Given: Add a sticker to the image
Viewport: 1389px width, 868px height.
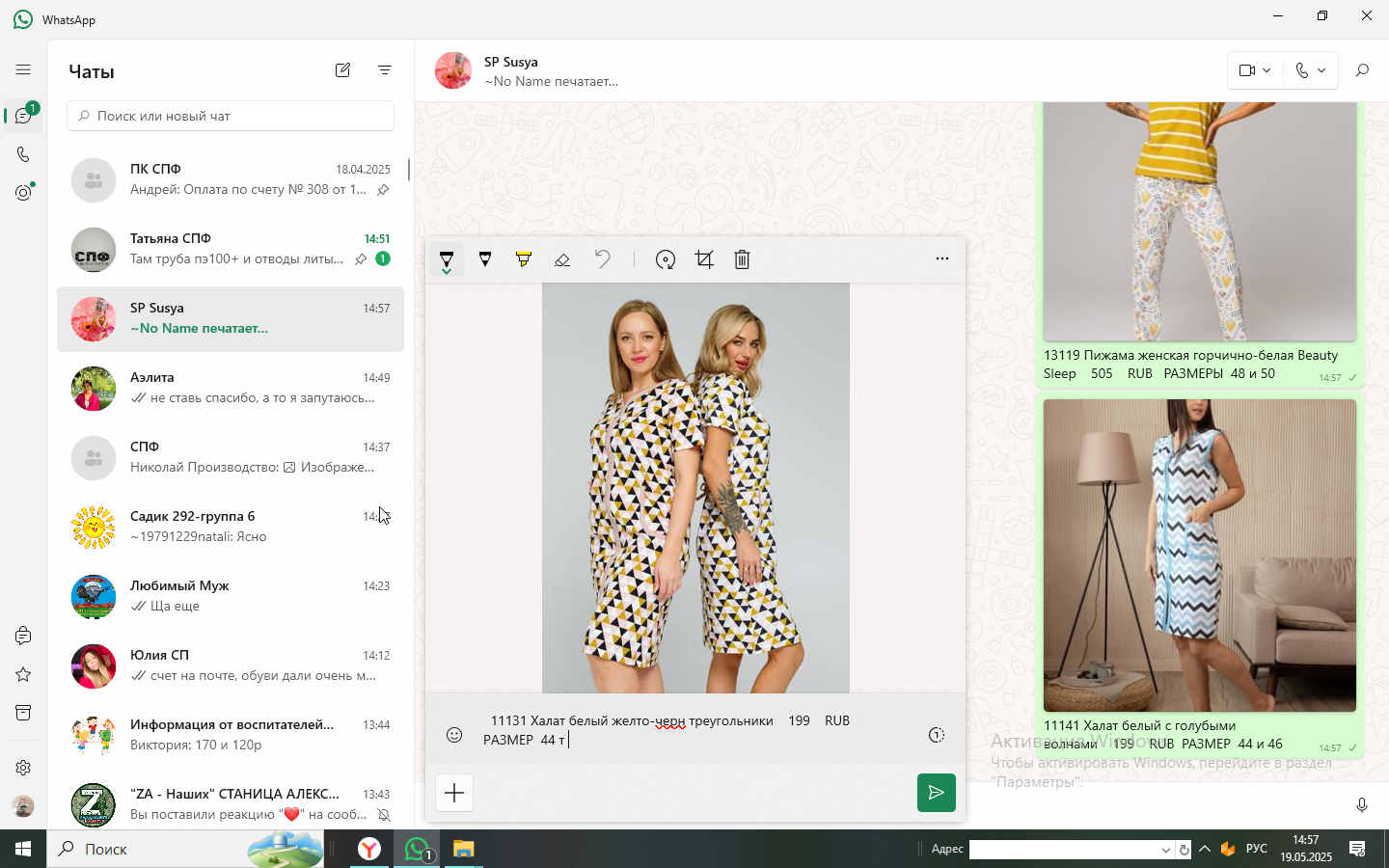Looking at the screenshot, I should (666, 259).
